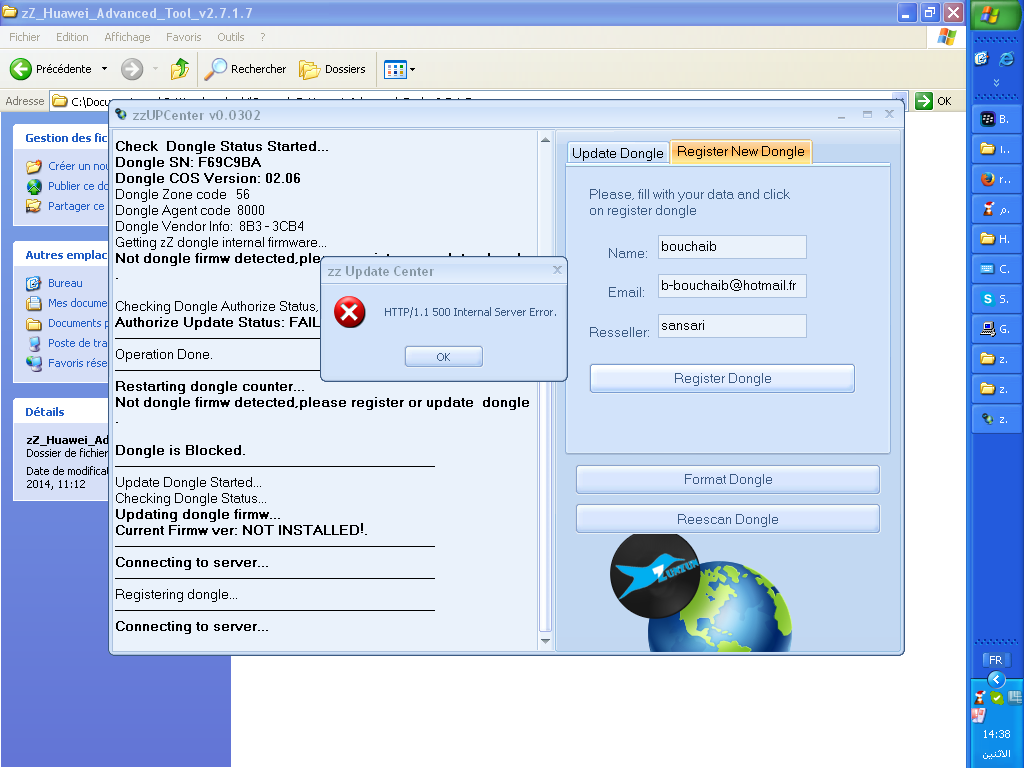Image resolution: width=1024 pixels, height=768 pixels.
Task: Click the Windows flag logo in Explorer
Action: (947, 37)
